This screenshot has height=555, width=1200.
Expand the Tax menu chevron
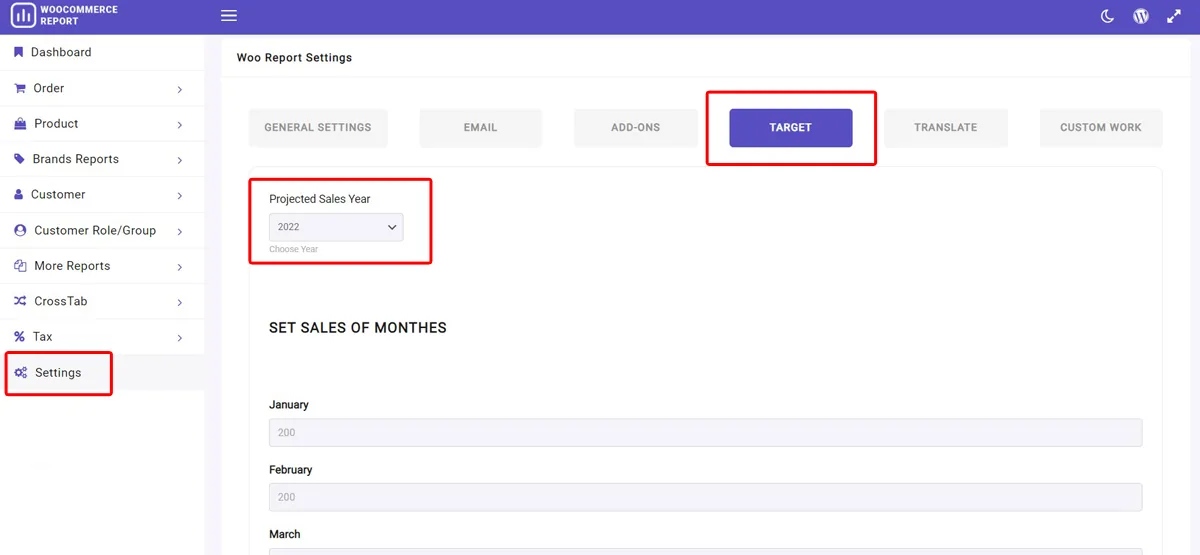[x=180, y=338]
